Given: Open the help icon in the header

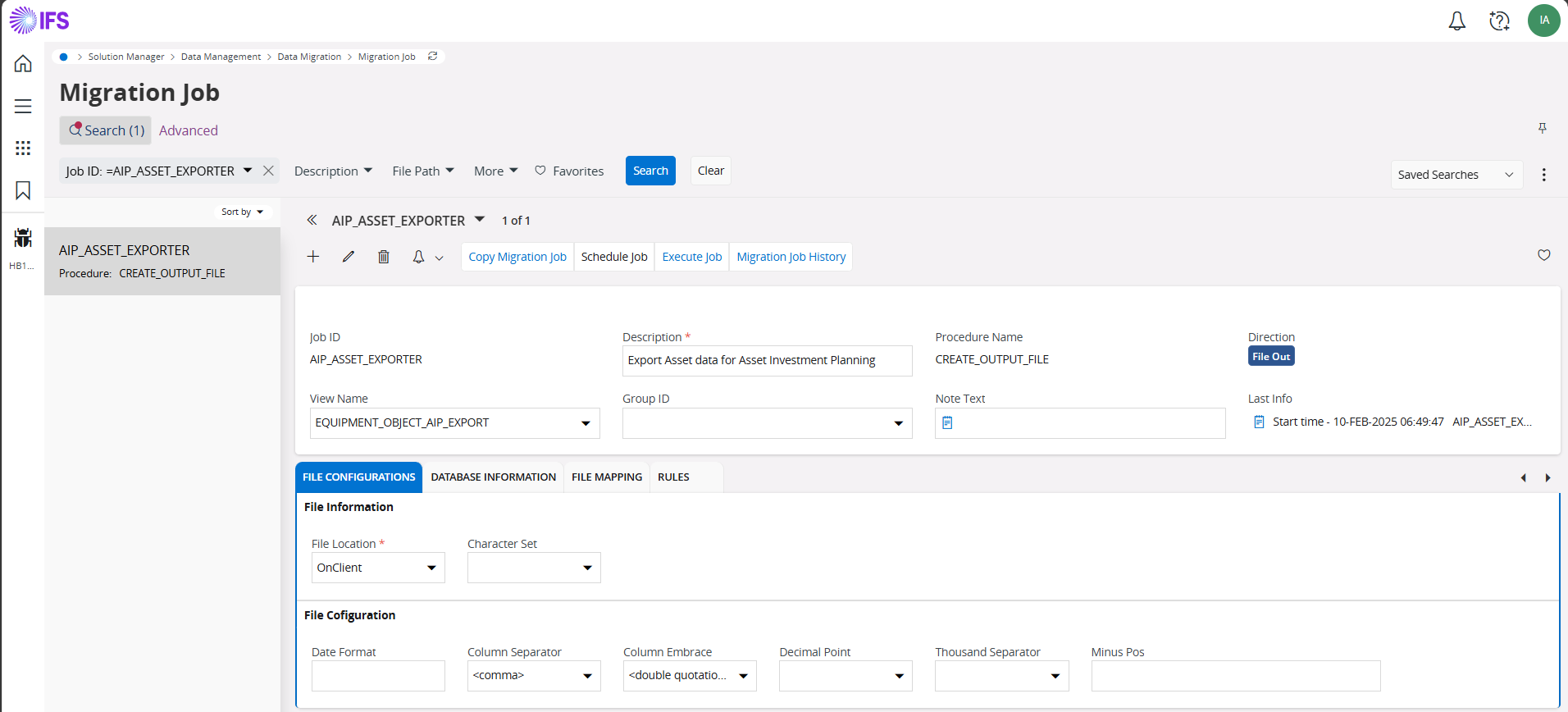Looking at the screenshot, I should click(1499, 21).
